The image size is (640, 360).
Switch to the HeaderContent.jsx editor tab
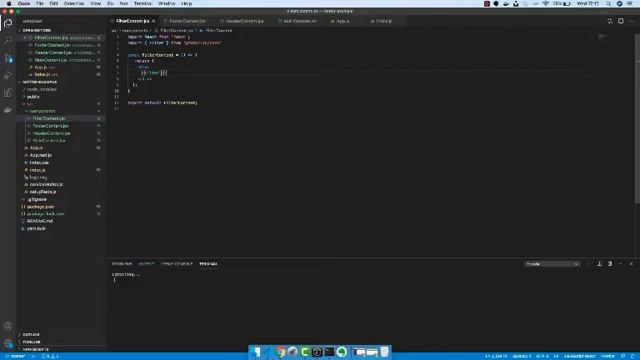(244, 21)
